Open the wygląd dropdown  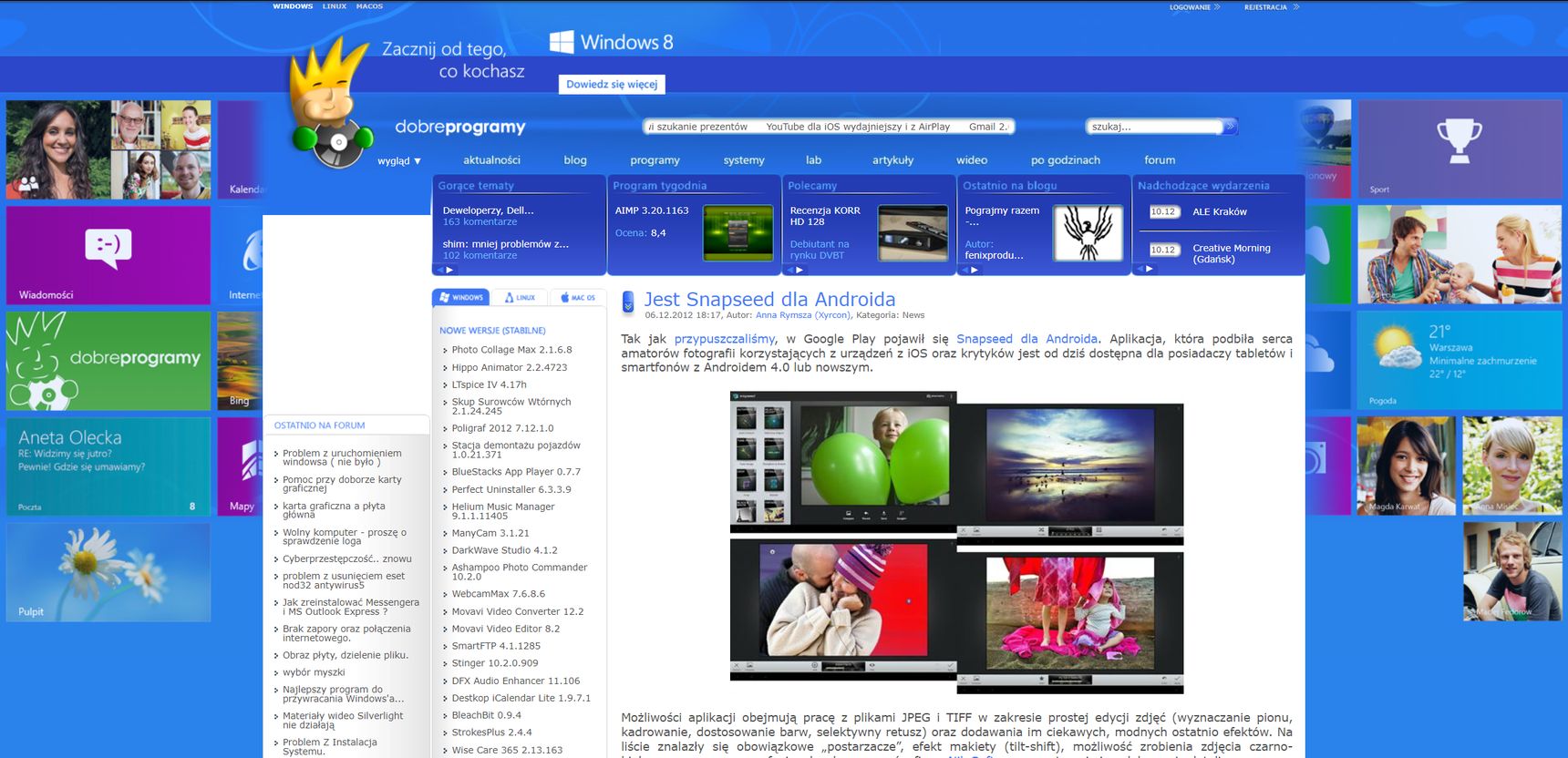(x=399, y=161)
